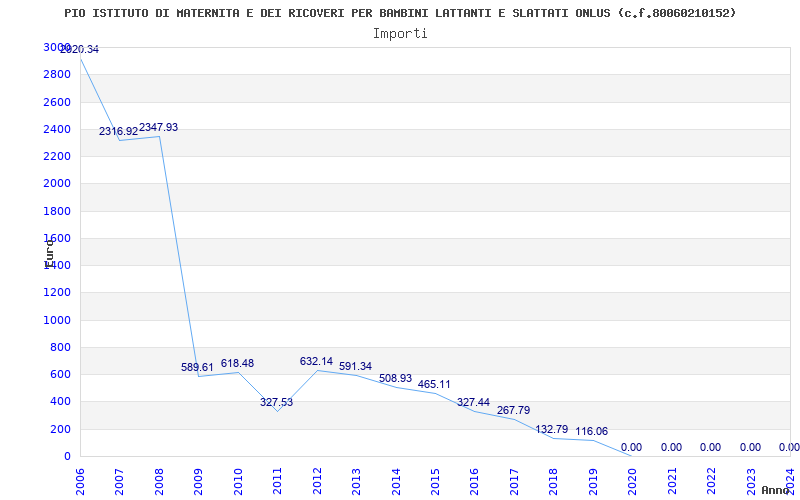The width and height of the screenshot is (800, 500).
Task: Click year 2009 on the x-axis
Action: coord(198,479)
